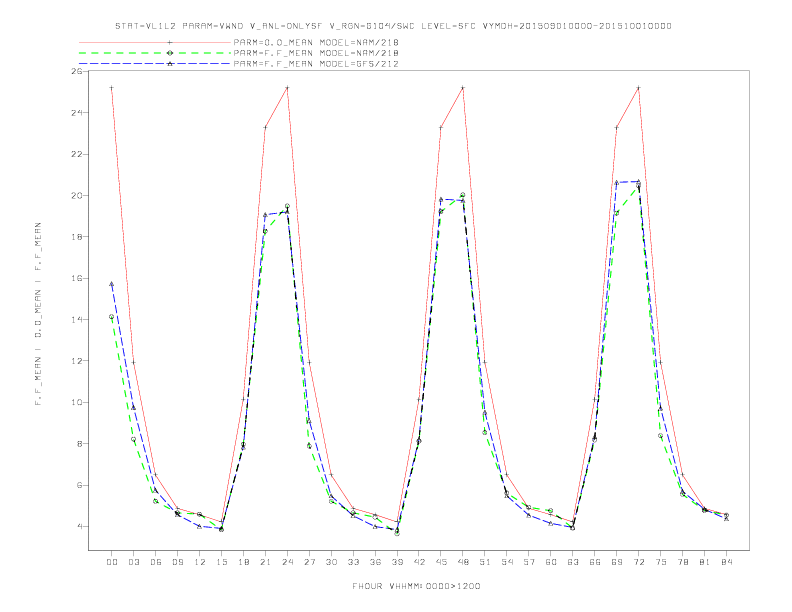Click y-axis tick label 22
This screenshot has height=612, width=792.
point(77,154)
